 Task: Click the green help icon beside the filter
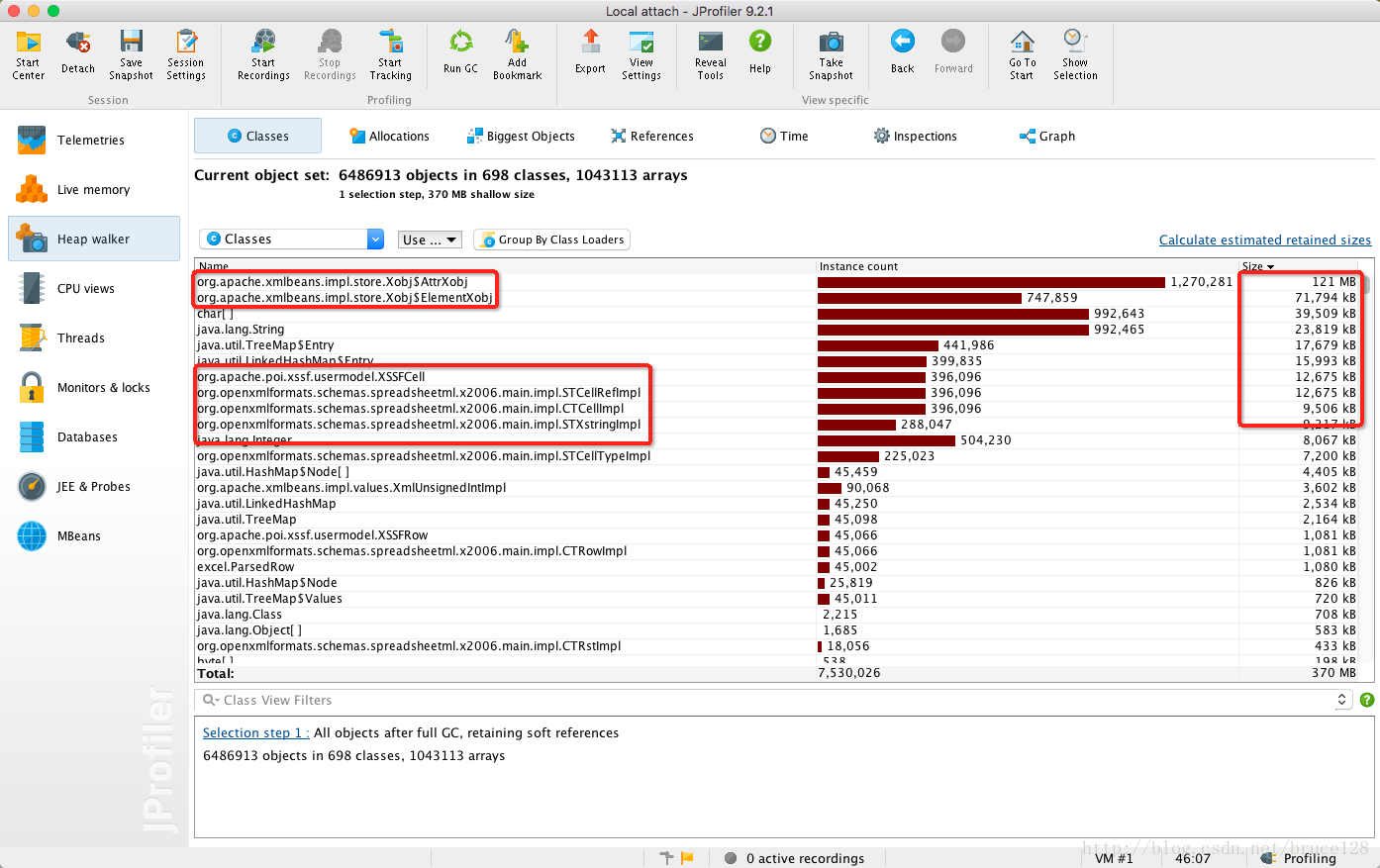point(1367,700)
